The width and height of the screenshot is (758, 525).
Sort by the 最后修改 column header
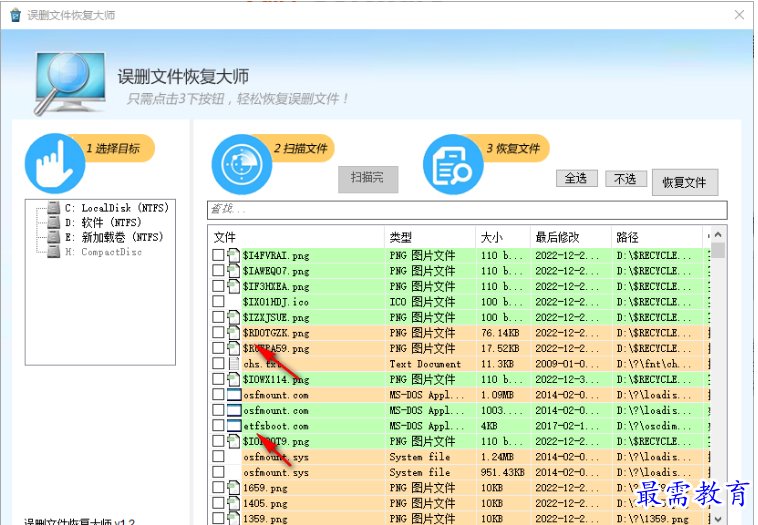[x=571, y=237]
